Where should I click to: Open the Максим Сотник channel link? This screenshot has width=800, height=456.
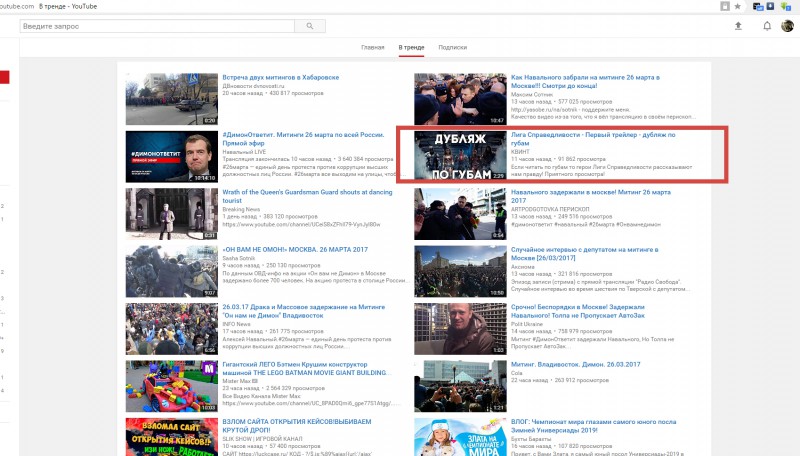[532, 95]
